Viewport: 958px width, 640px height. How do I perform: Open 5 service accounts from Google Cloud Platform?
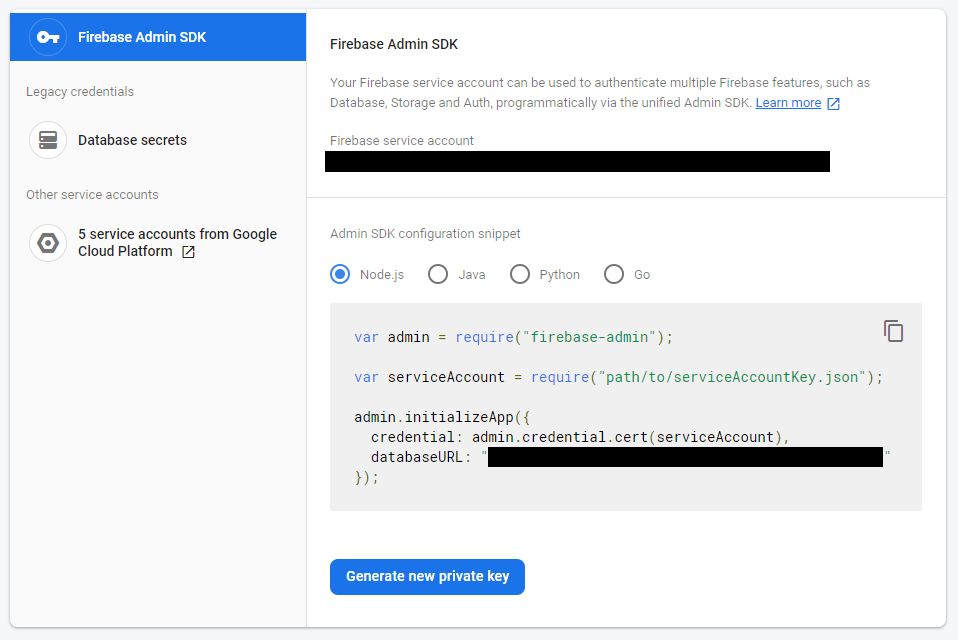158,243
